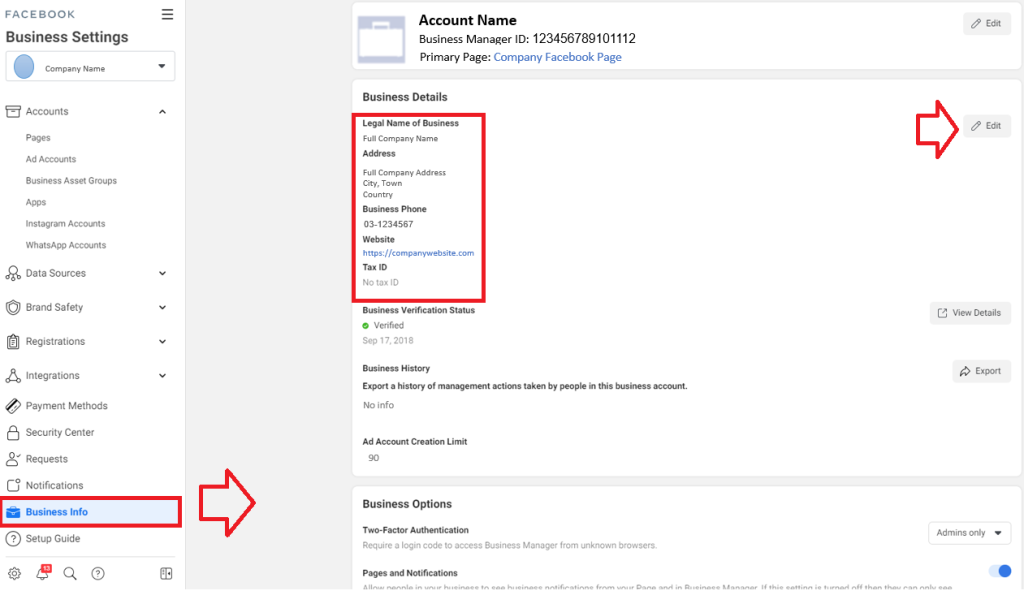Click the FACEBOOK logo text

coord(40,14)
